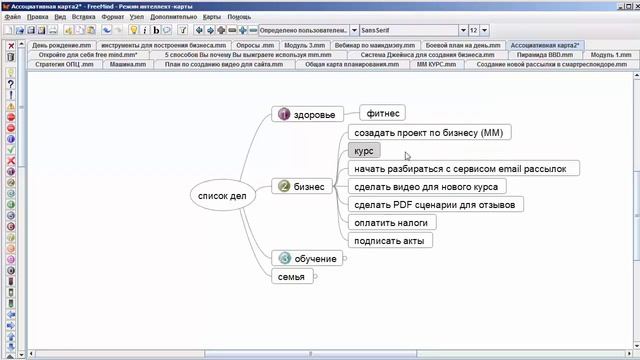The width and height of the screenshot is (640, 360).
Task: Add priority 6 number icon from sidebar
Action: coord(11,227)
